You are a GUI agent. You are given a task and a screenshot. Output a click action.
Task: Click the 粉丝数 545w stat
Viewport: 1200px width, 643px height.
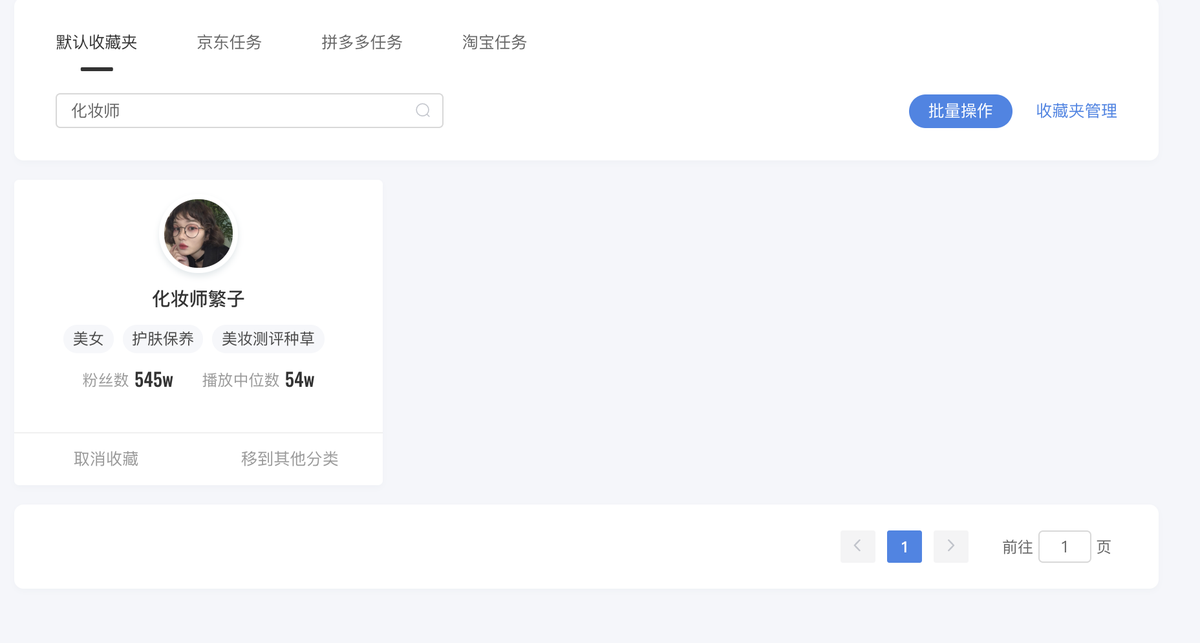point(128,380)
